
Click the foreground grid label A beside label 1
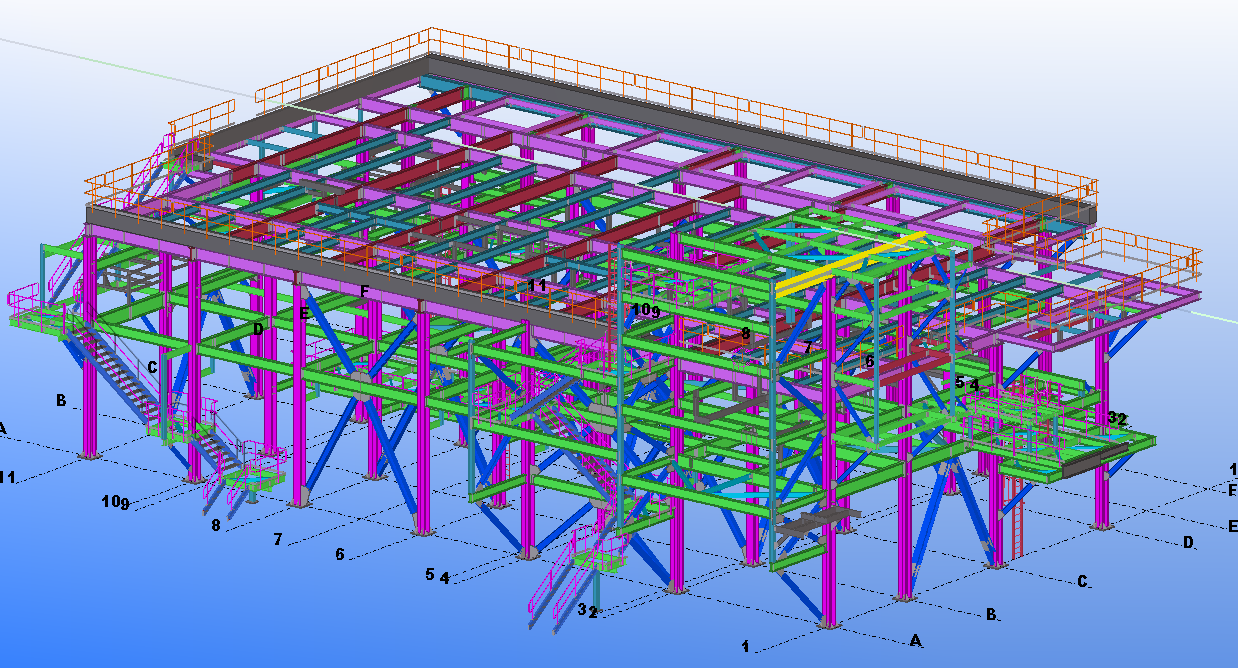pos(914,639)
